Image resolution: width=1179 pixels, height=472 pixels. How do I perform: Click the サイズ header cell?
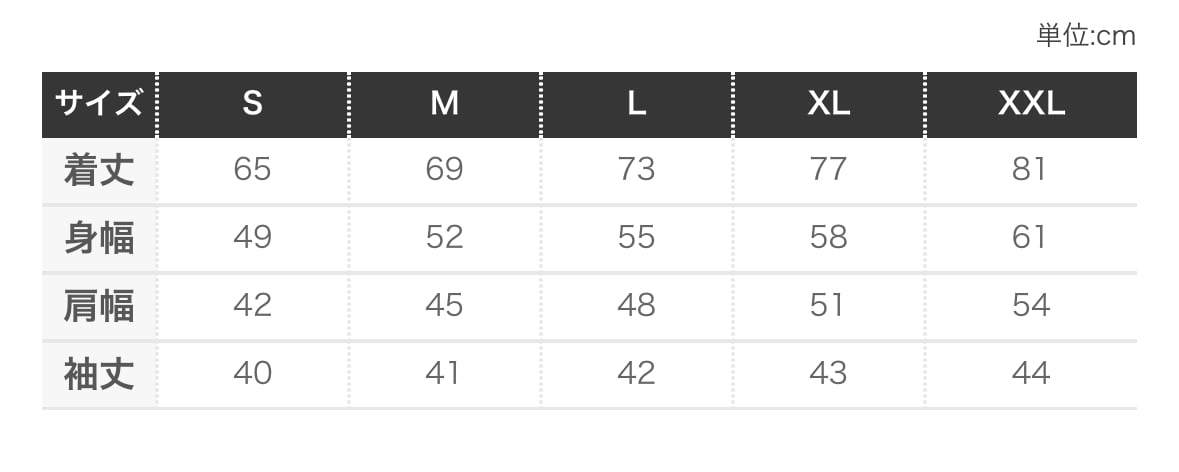(98, 104)
